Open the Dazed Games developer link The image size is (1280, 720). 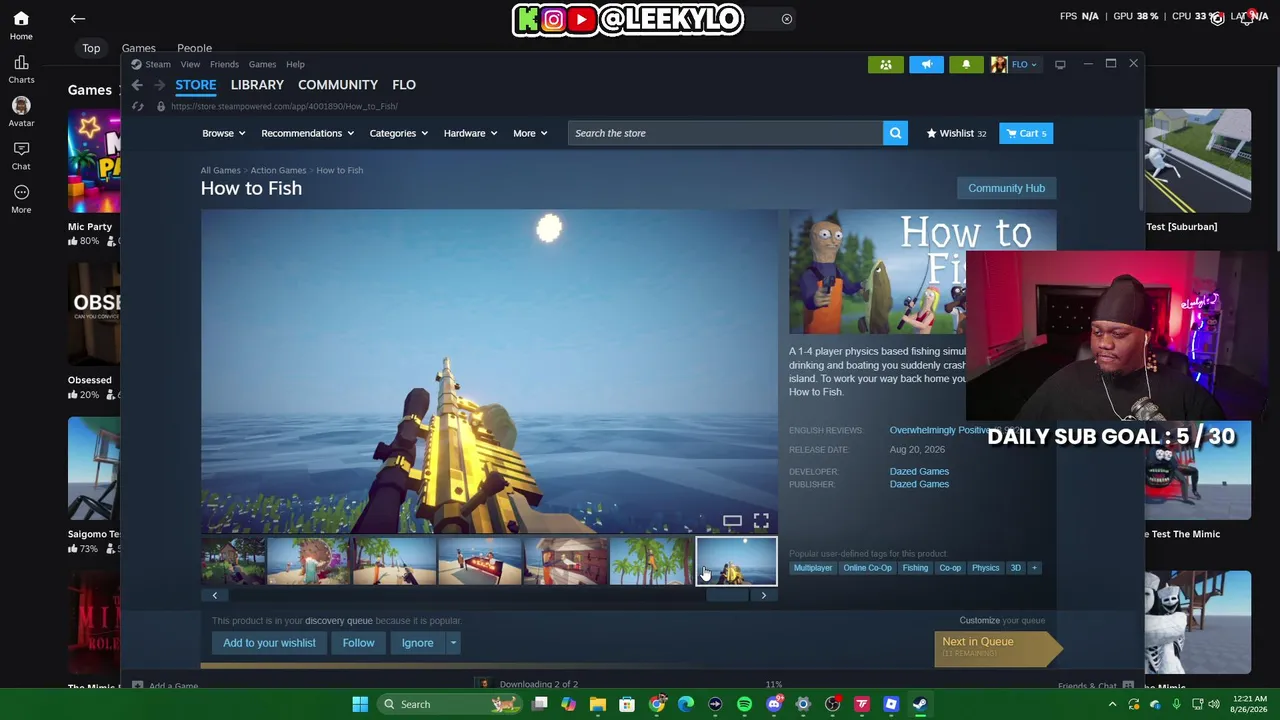[919, 471]
